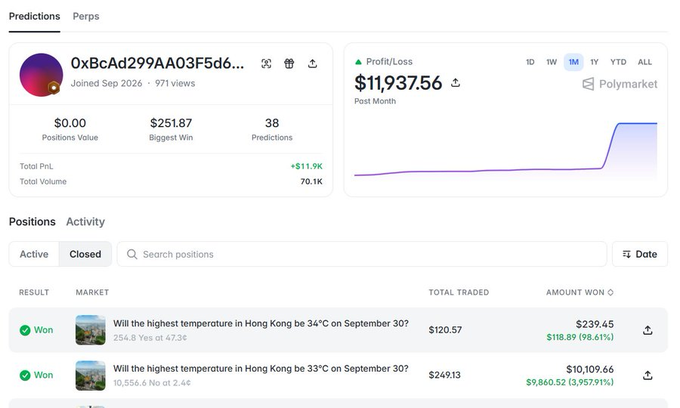Click the "254.8 Yes at 47.3¢" detail

coord(150,338)
